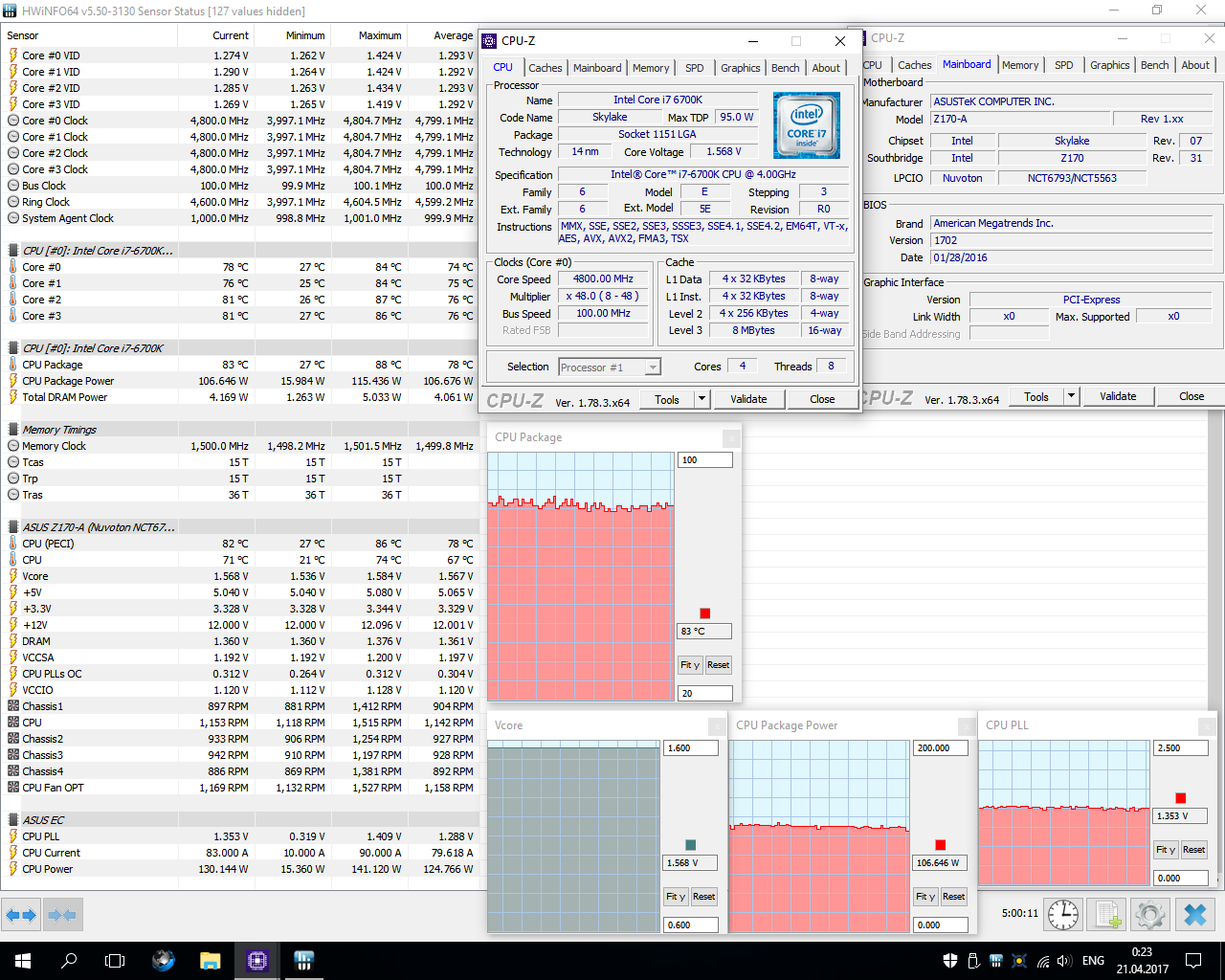
Task: Switch to SPD tab in the front CPU-Z window
Action: tap(695, 68)
